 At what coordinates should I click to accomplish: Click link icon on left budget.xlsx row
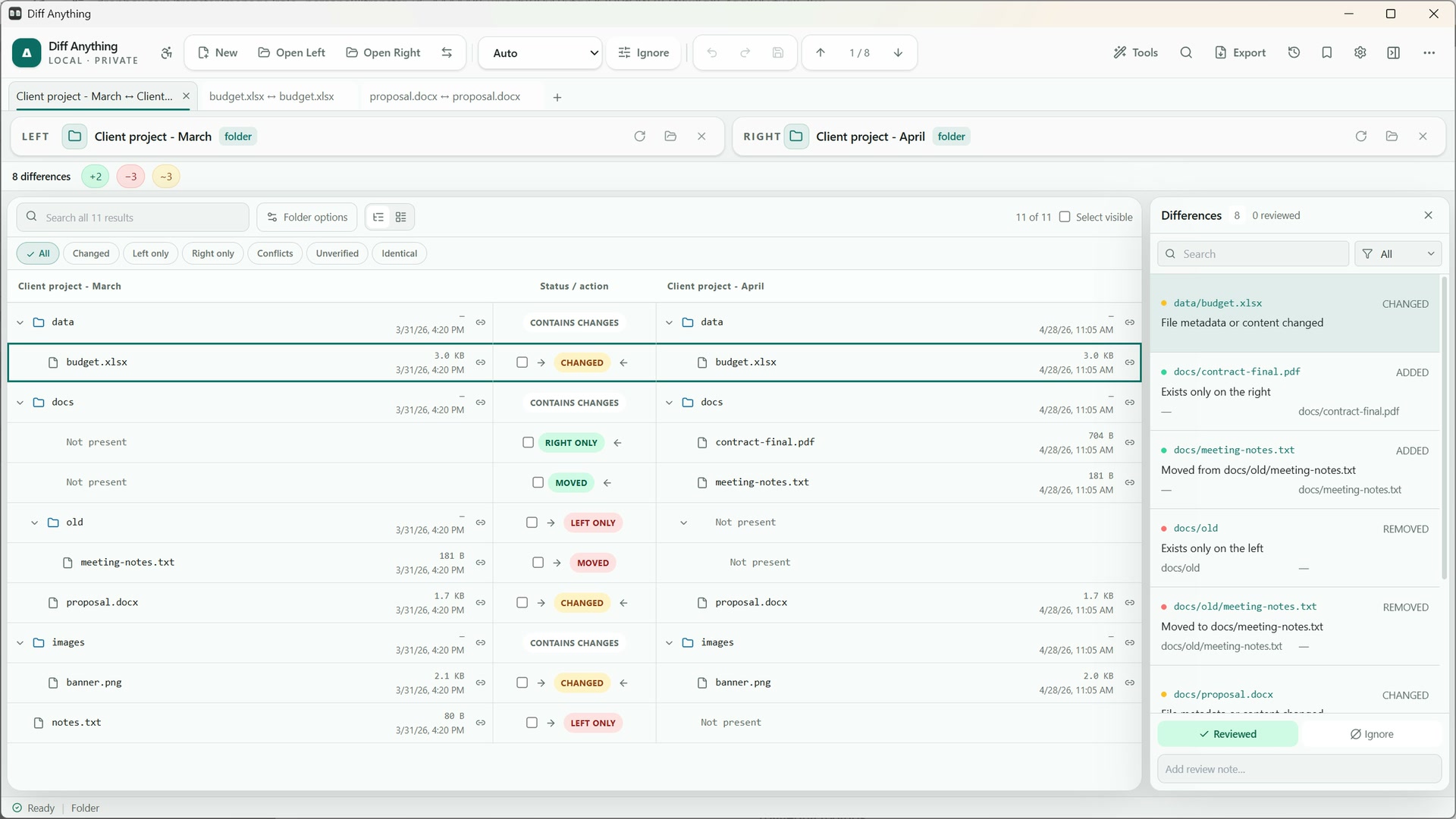[x=481, y=362]
